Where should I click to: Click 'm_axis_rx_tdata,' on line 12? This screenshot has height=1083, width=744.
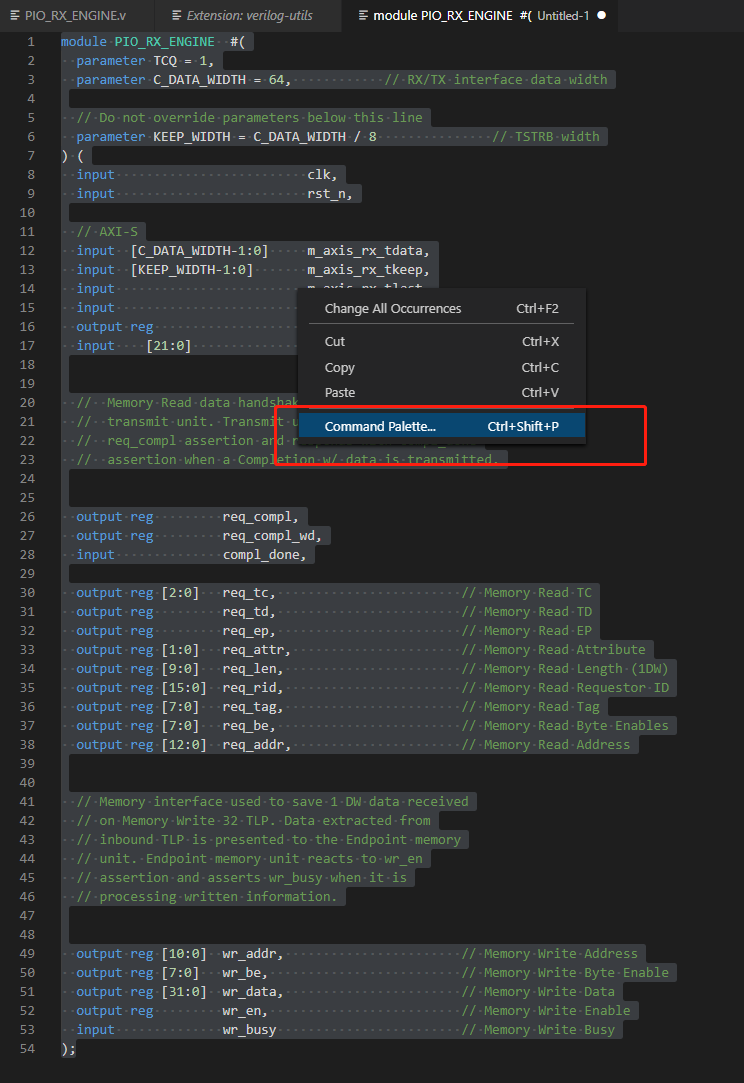[368, 251]
